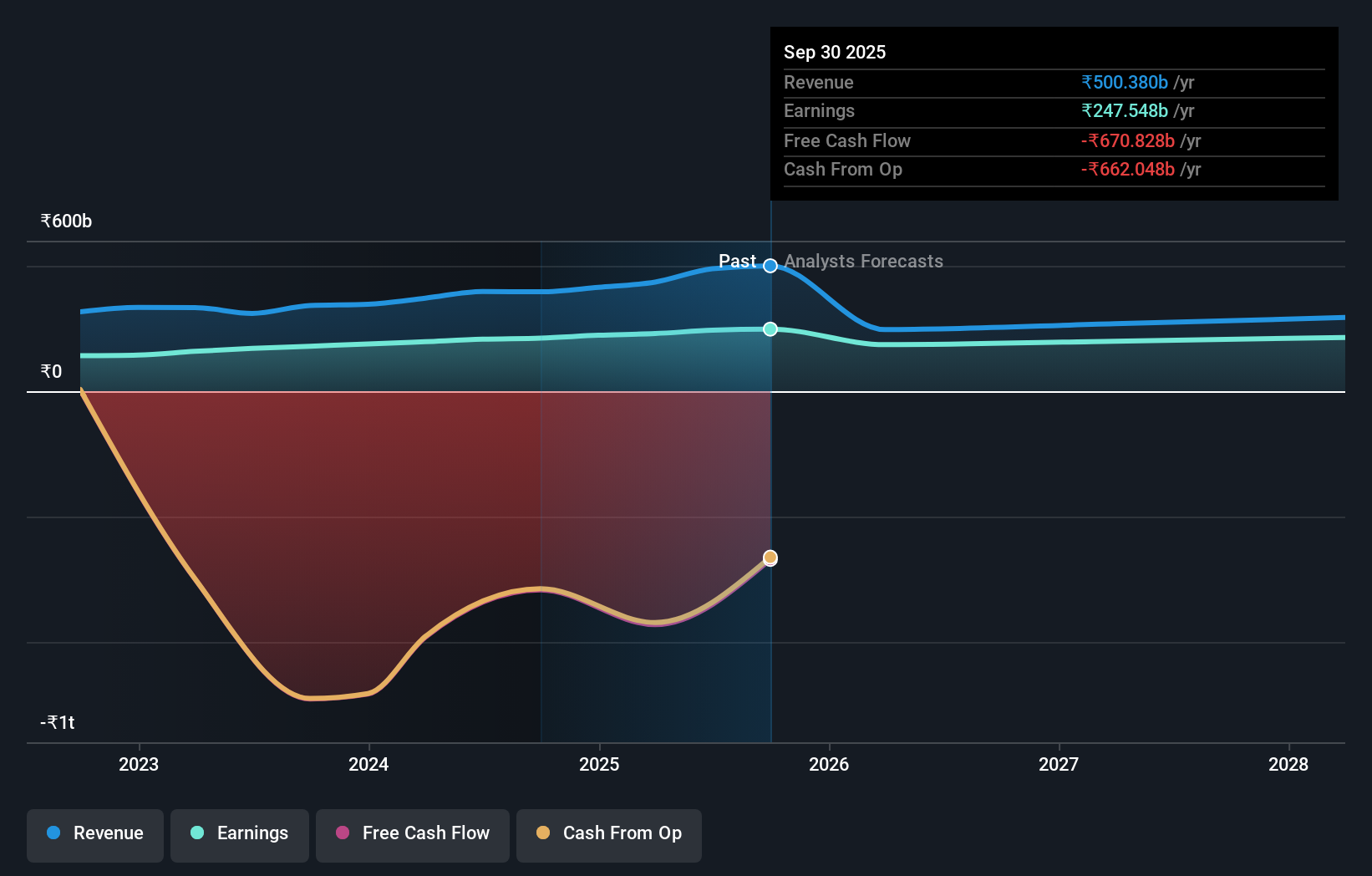This screenshot has height=876, width=1372.
Task: Click the Revenue value ₹500.380b in tooltip
Action: click(x=1124, y=82)
